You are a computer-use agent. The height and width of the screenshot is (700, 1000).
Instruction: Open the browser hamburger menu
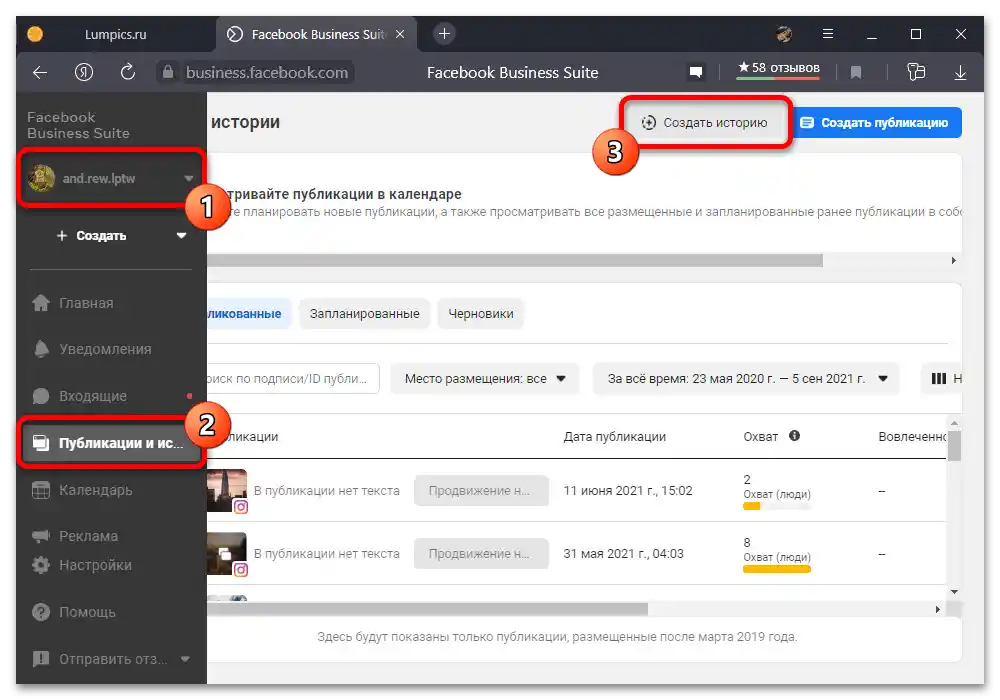click(828, 34)
